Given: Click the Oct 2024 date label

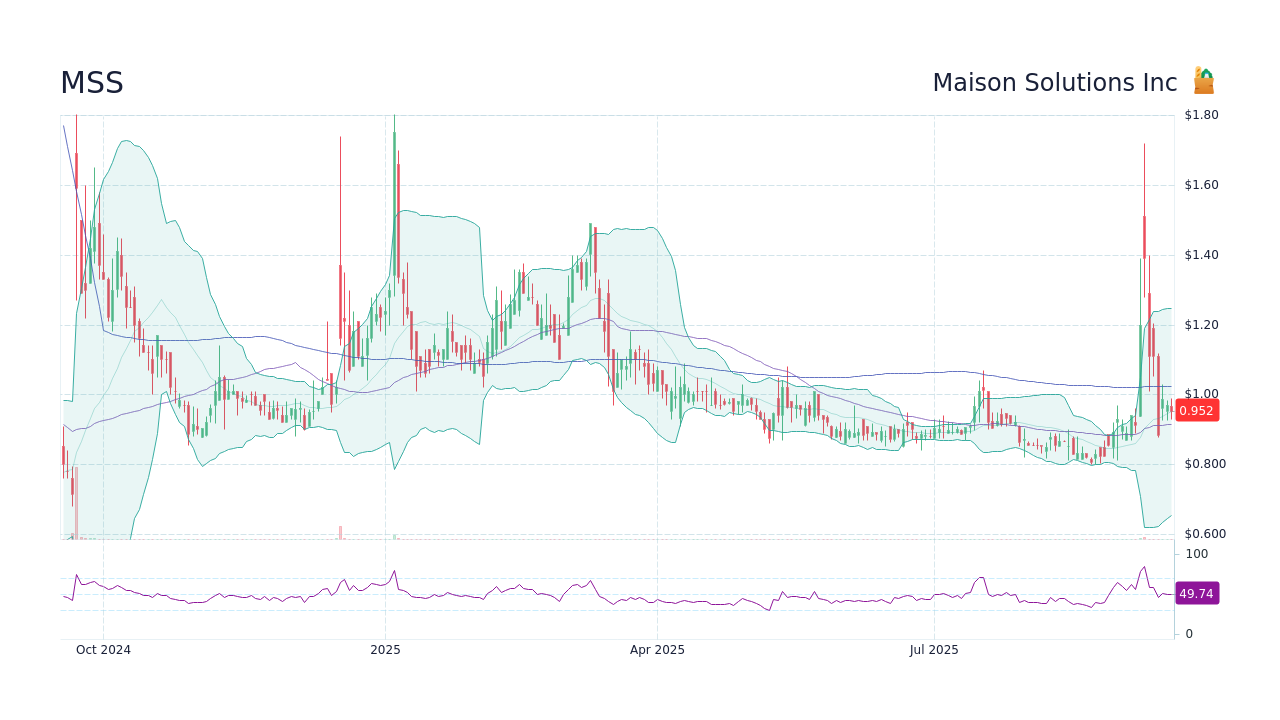Looking at the screenshot, I should [x=103, y=650].
